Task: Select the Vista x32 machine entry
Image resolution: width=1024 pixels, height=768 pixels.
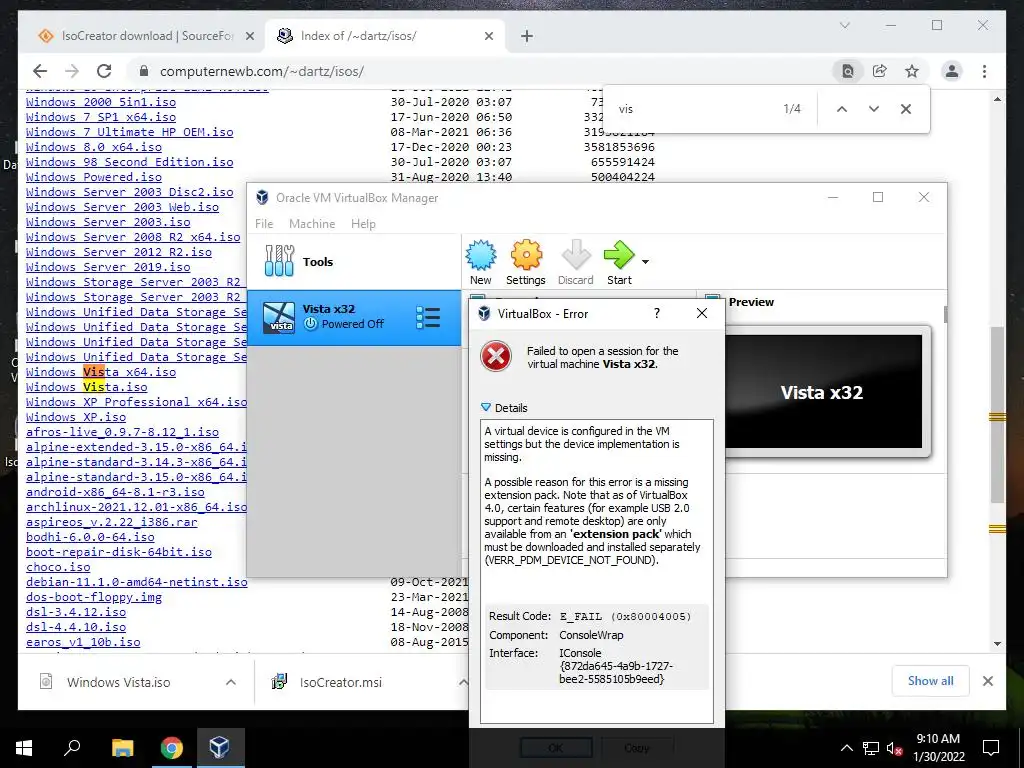Action: (354, 317)
